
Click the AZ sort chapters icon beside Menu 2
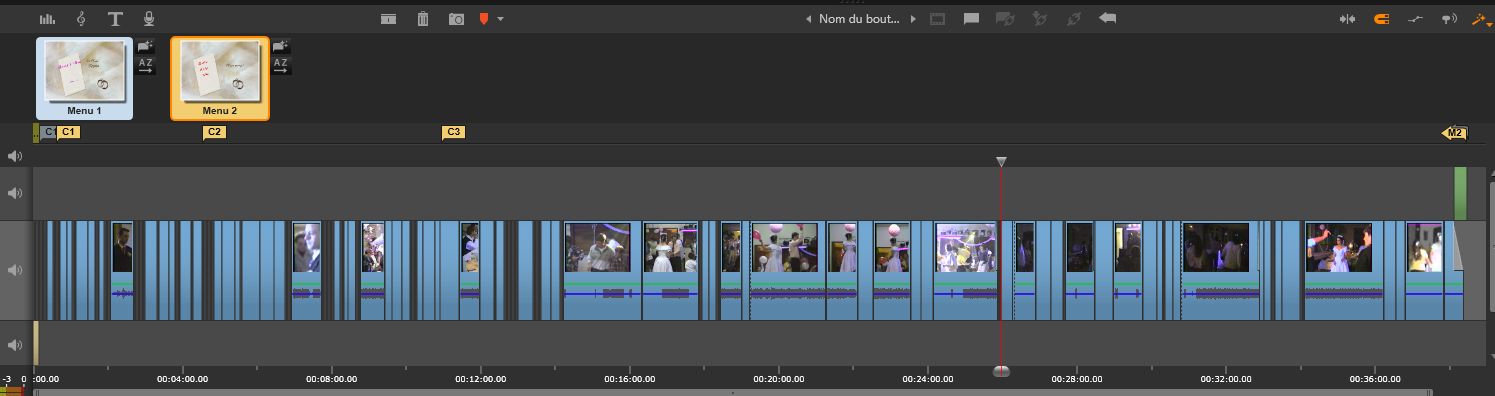tap(281, 66)
